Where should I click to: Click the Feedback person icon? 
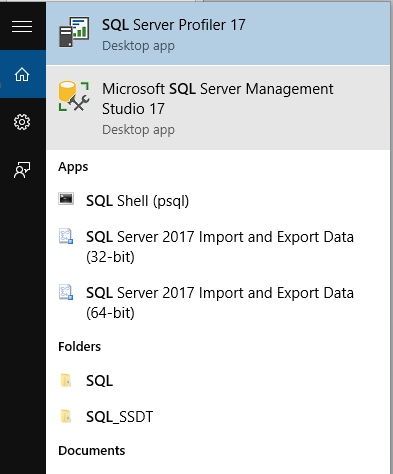point(22,170)
